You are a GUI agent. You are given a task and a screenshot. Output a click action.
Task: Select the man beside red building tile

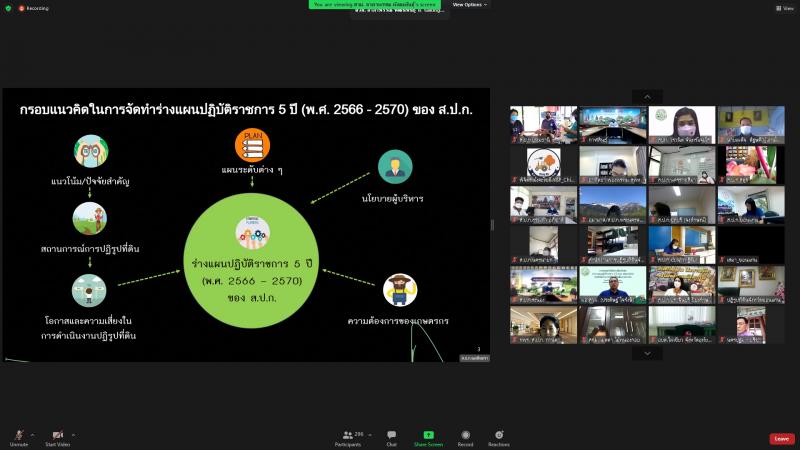coord(751,324)
